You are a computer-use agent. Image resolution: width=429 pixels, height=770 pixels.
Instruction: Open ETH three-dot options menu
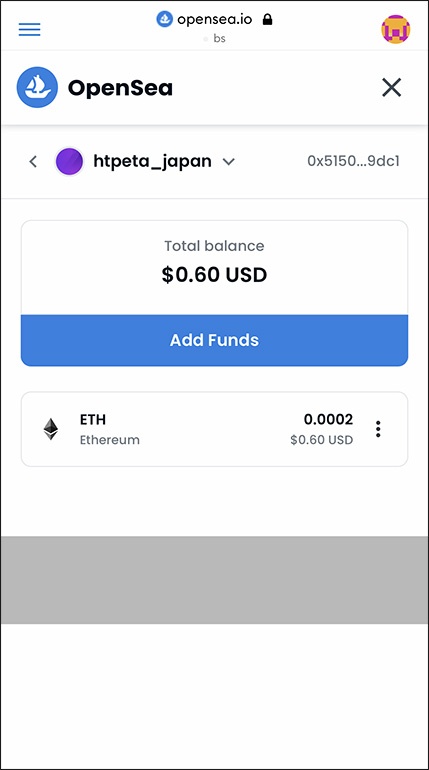pos(378,429)
